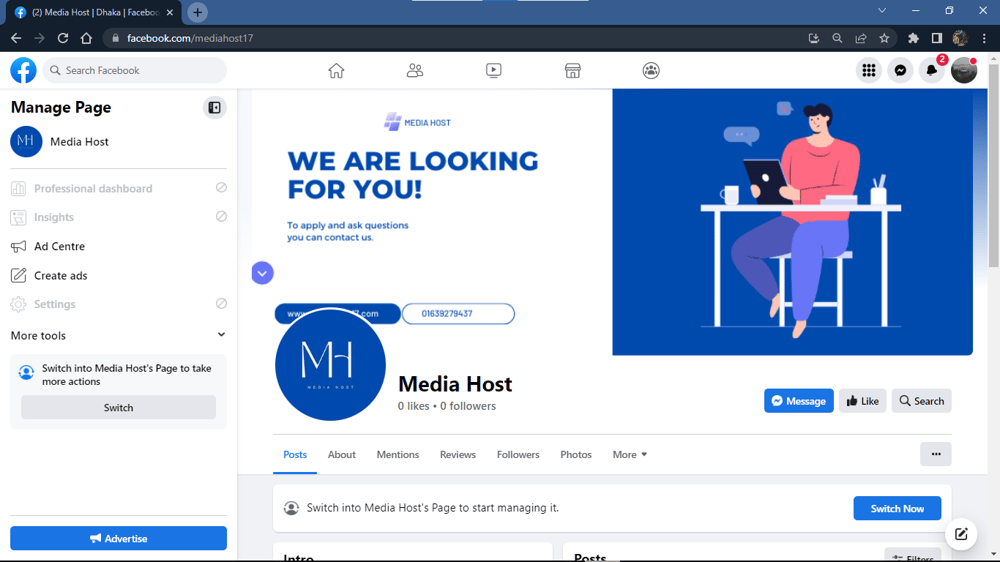Image resolution: width=1000 pixels, height=562 pixels.
Task: Switch to the About tab
Action: coord(342,455)
